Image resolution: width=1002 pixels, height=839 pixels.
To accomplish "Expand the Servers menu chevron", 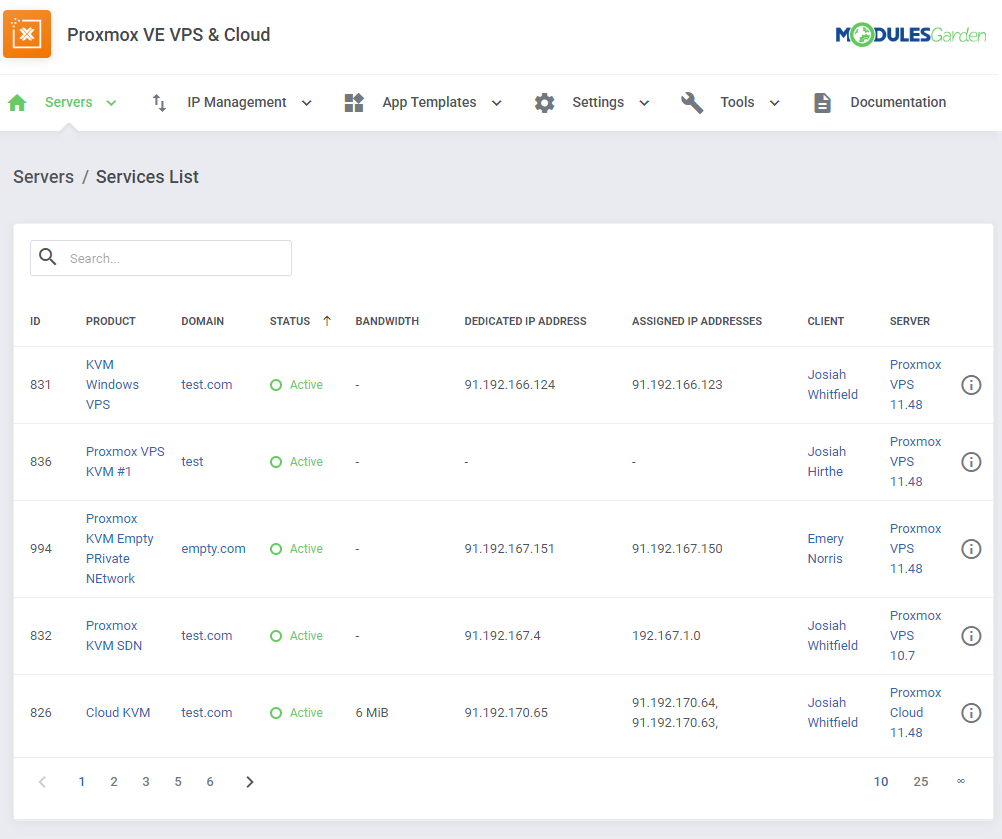I will click(x=111, y=102).
